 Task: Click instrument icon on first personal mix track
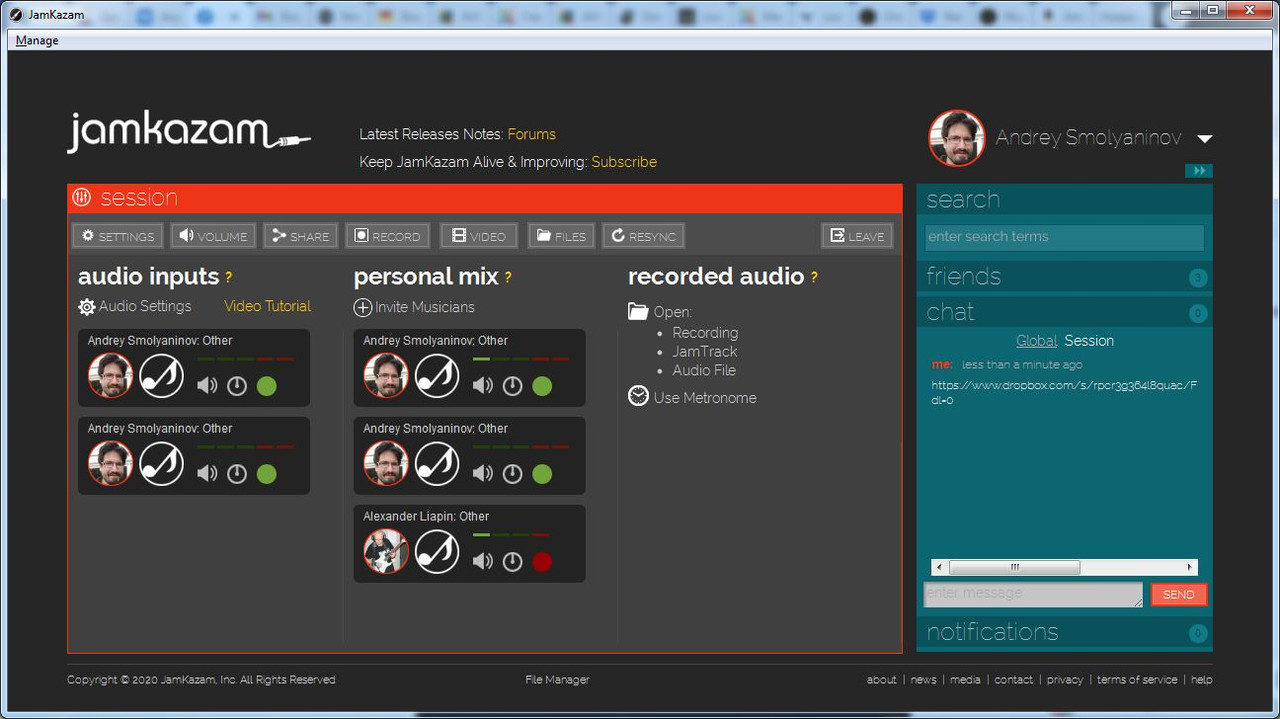(x=437, y=376)
